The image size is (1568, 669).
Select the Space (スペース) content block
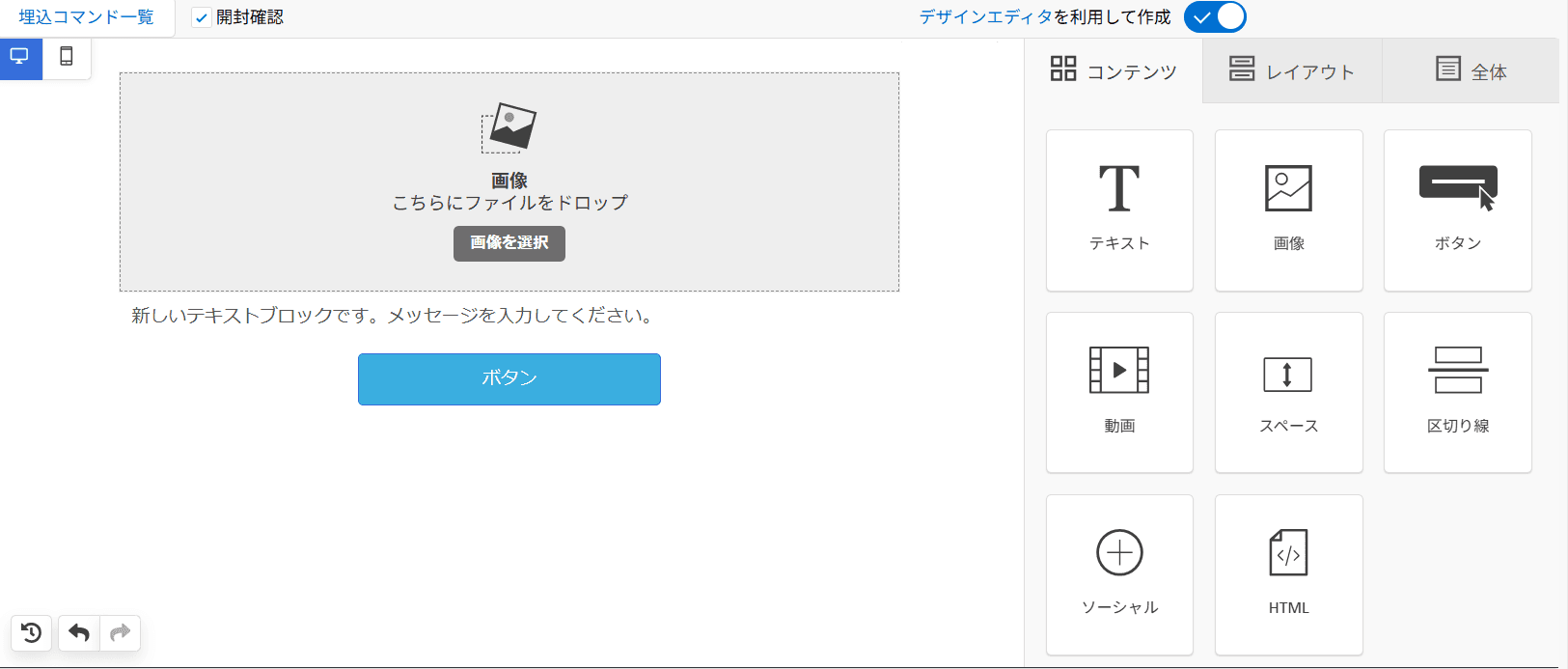tap(1288, 392)
